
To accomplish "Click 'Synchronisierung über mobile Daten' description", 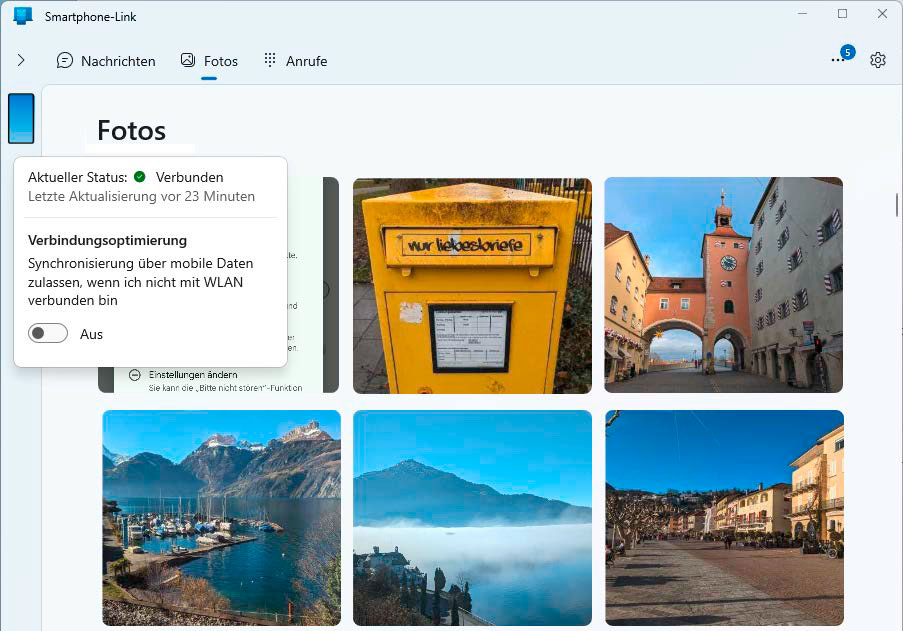I will point(141,282).
